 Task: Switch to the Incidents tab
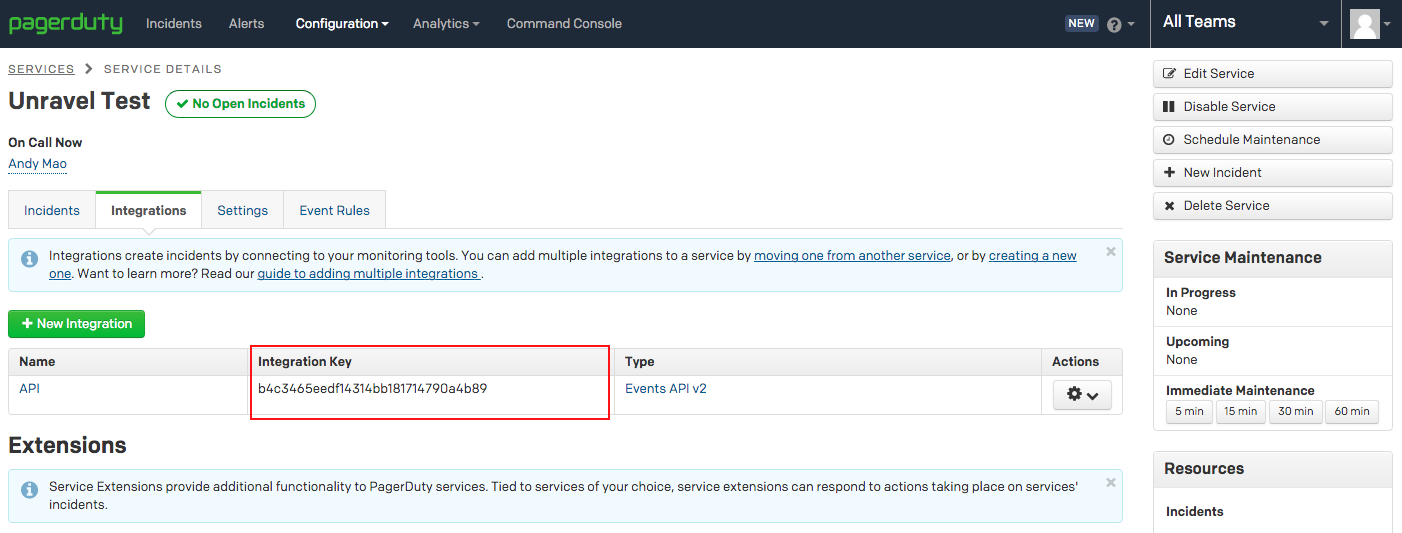[52, 210]
